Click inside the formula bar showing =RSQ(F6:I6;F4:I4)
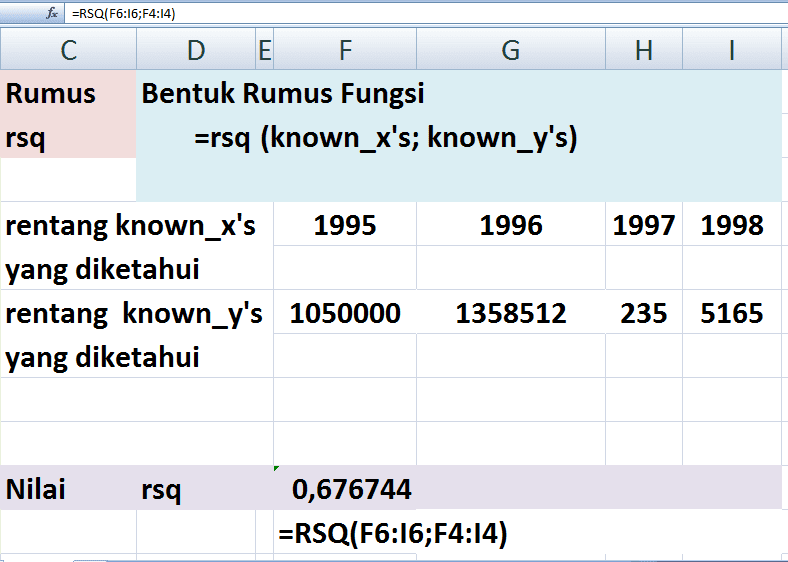788x562 pixels. coord(426,13)
